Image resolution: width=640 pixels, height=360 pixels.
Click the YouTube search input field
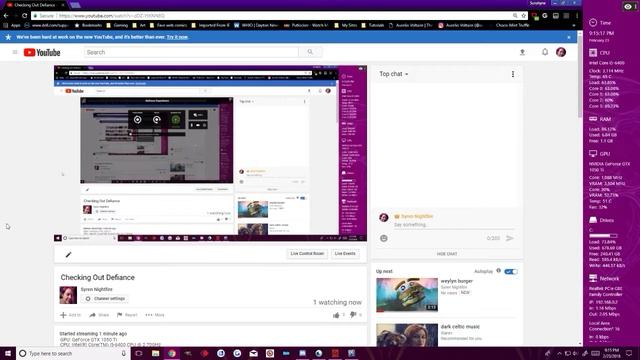tap(191, 52)
